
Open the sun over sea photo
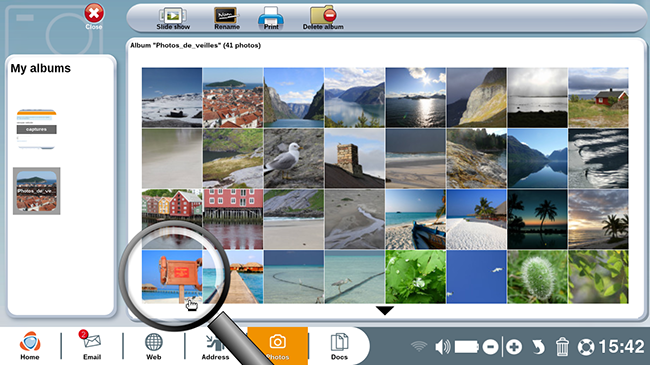pyautogui.click(x=416, y=97)
